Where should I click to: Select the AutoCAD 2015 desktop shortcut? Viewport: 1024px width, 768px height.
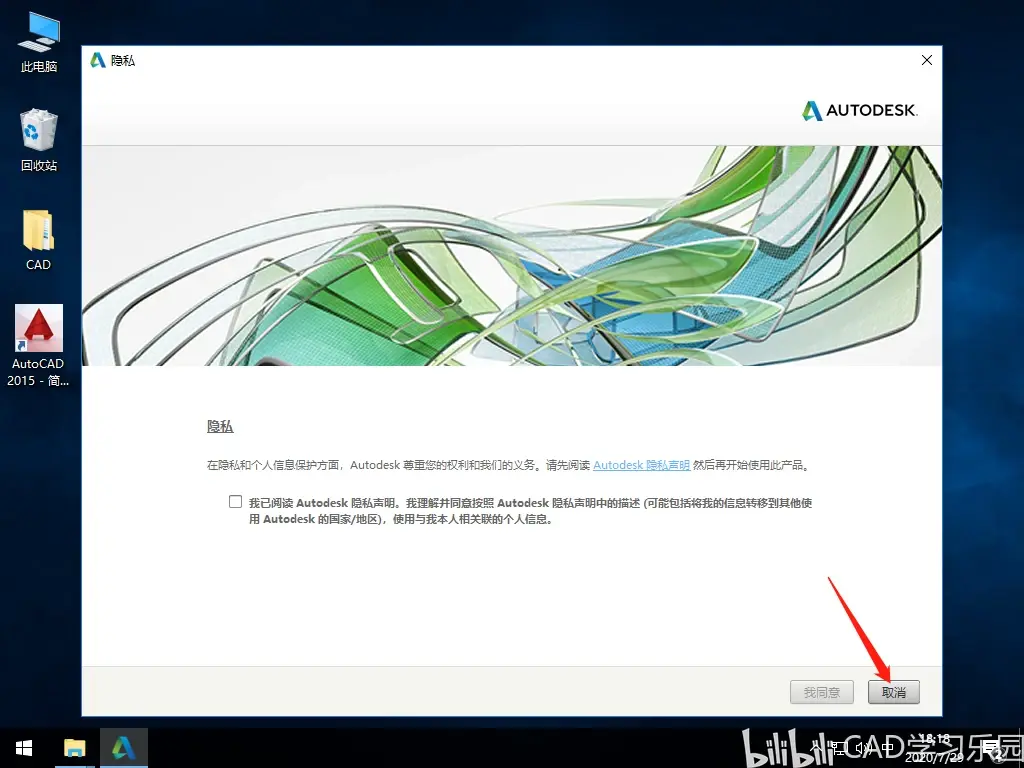click(39, 345)
